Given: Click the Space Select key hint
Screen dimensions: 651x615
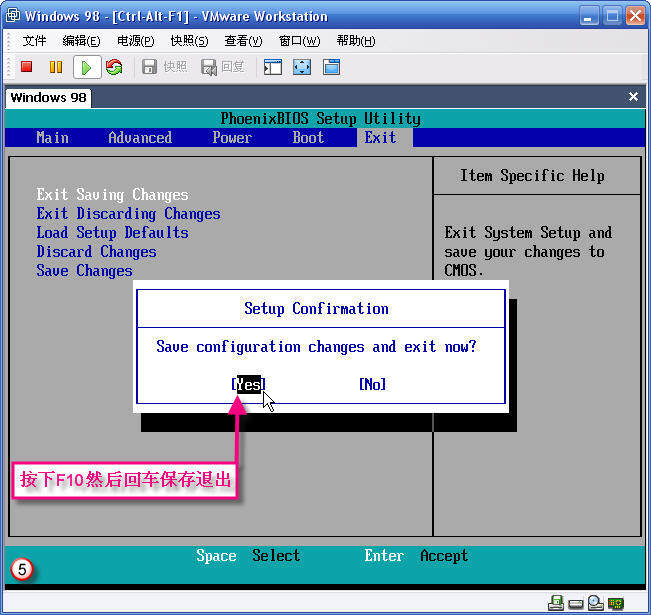Looking at the screenshot, I should pos(248,556).
